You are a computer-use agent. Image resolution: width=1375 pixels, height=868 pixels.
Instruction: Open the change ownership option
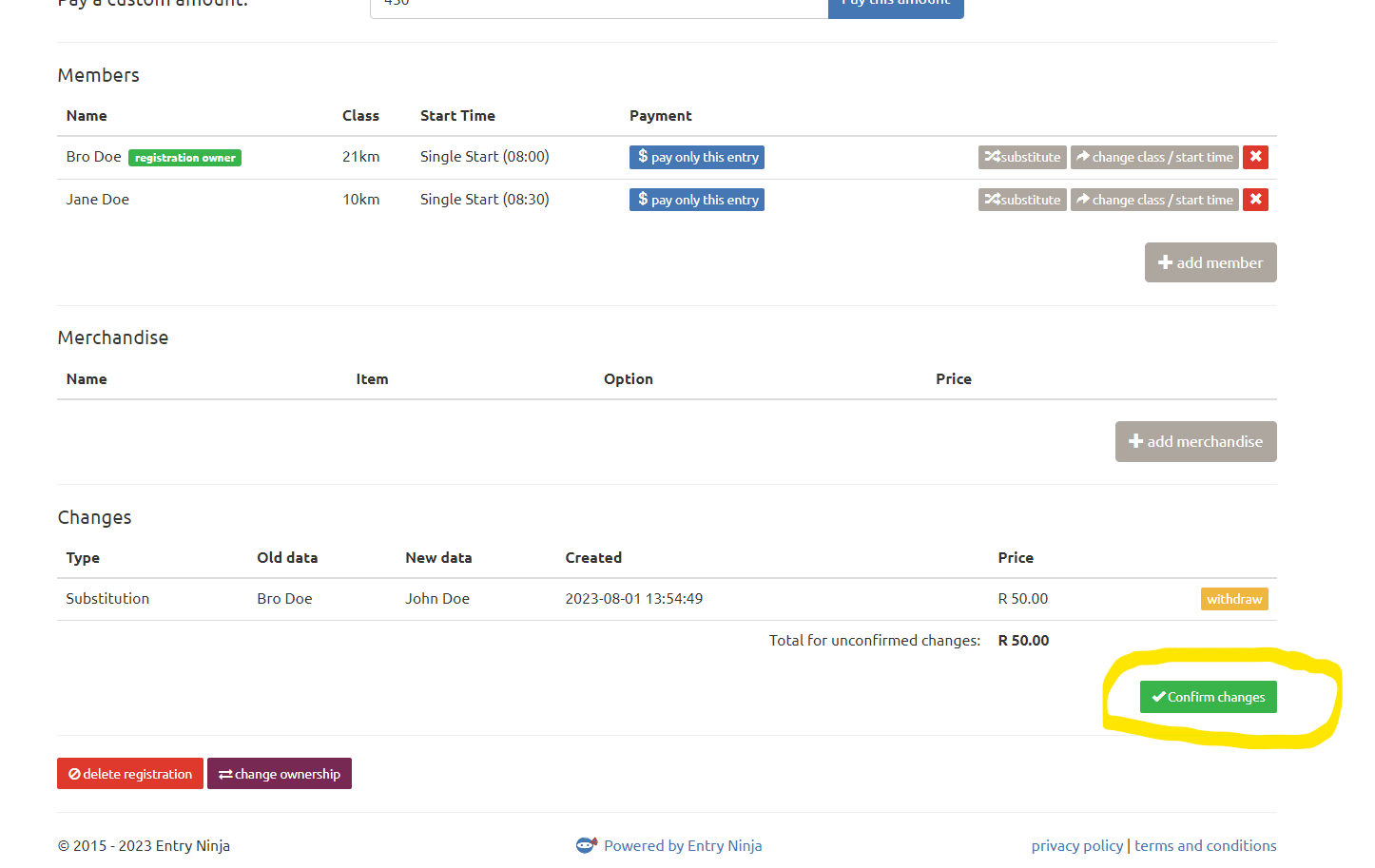(x=280, y=774)
